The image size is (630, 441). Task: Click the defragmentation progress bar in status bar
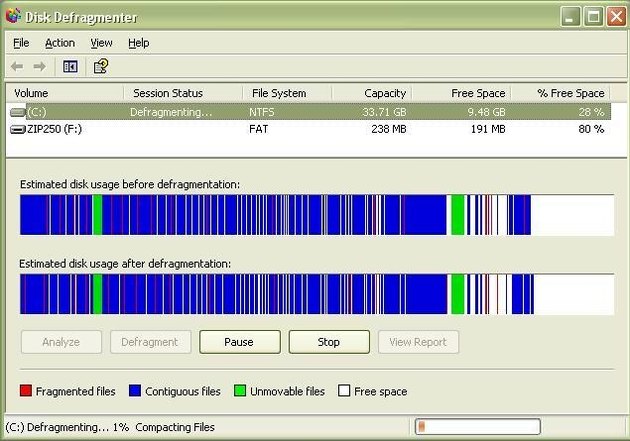[x=478, y=427]
